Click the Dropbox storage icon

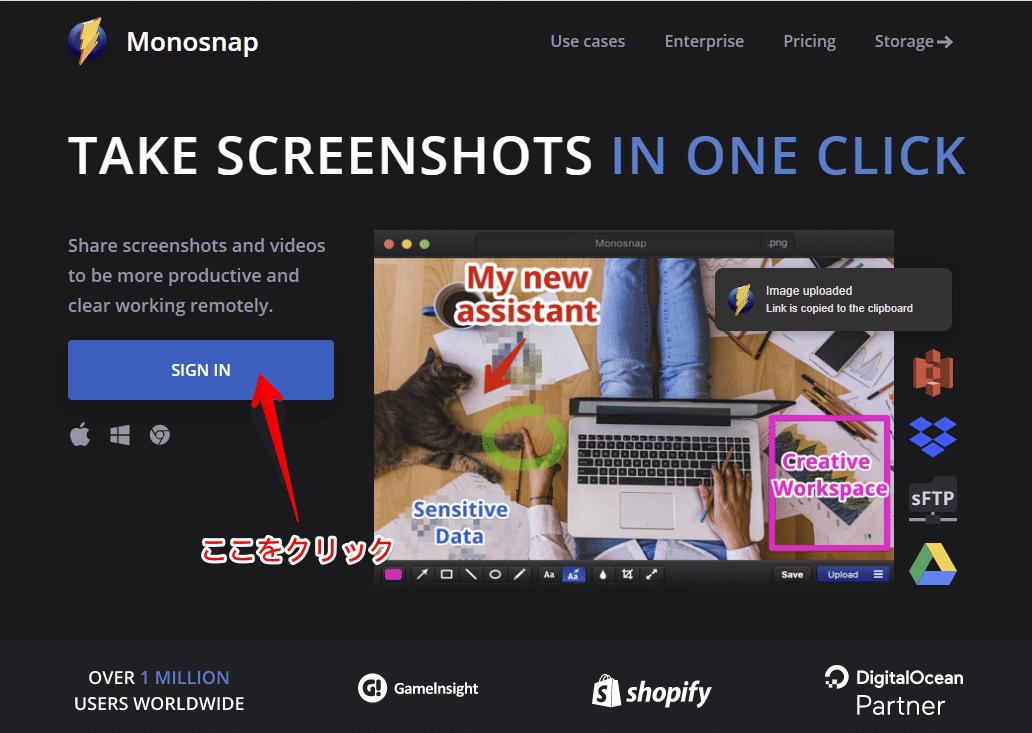pos(933,436)
